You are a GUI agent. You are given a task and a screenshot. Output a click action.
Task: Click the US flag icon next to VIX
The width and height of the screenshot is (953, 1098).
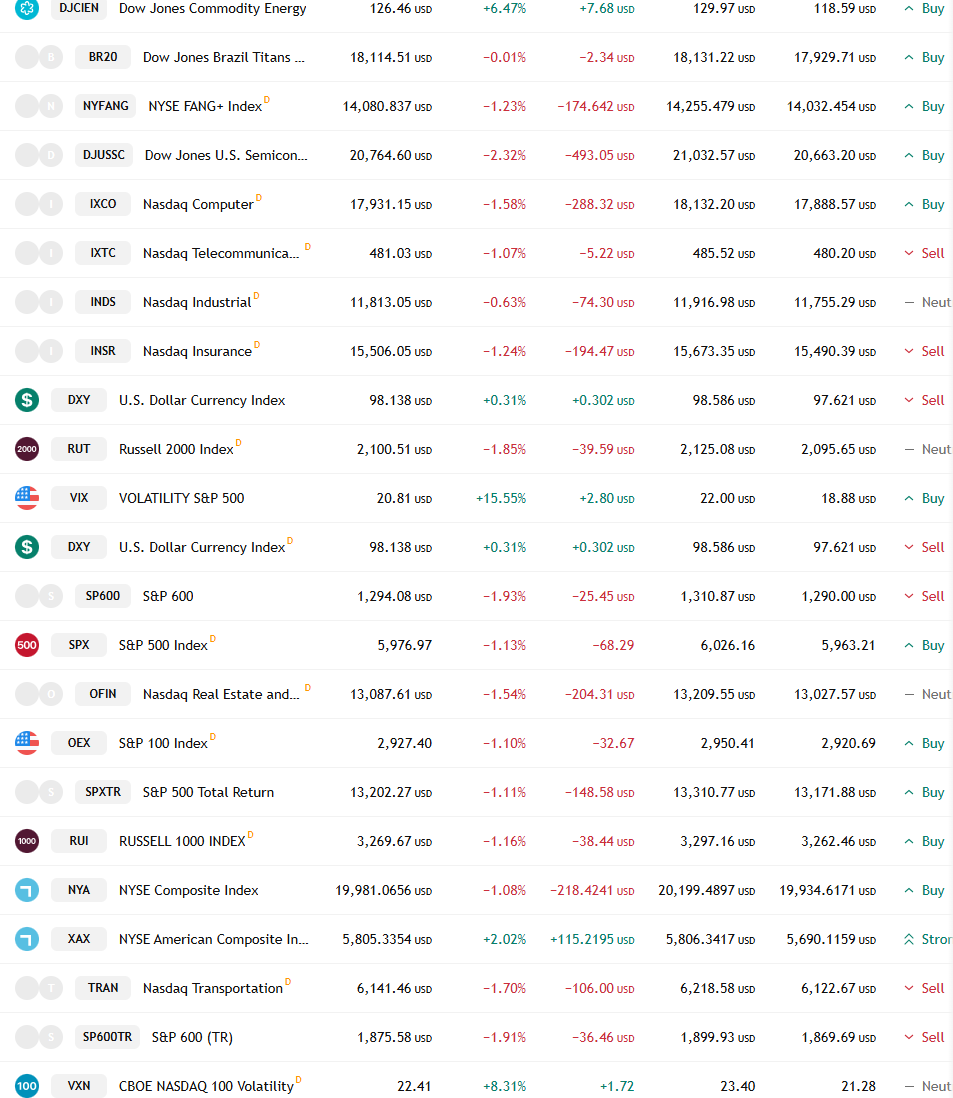27,498
